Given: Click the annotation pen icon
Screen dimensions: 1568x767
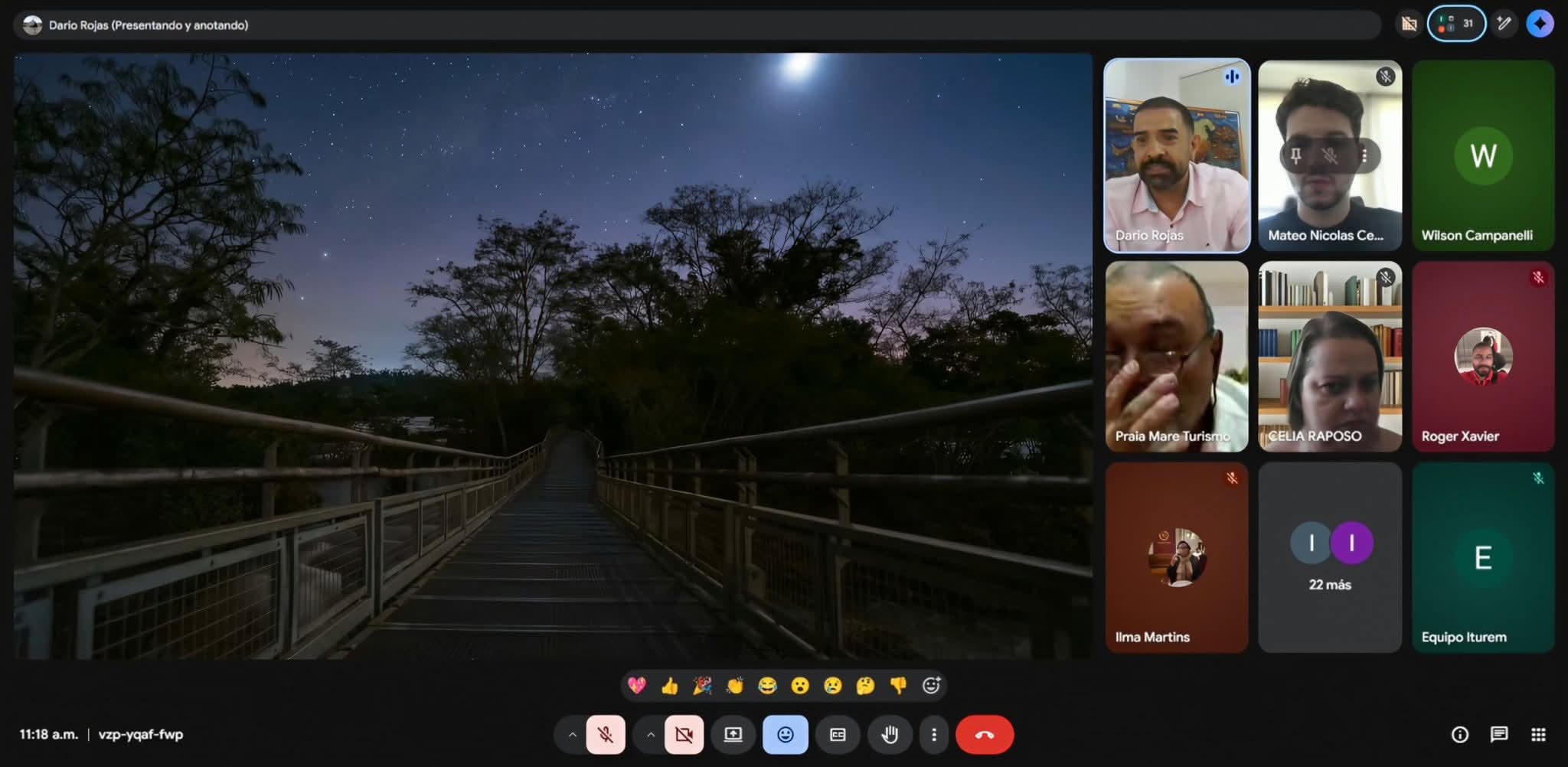Looking at the screenshot, I should coord(1504,24).
